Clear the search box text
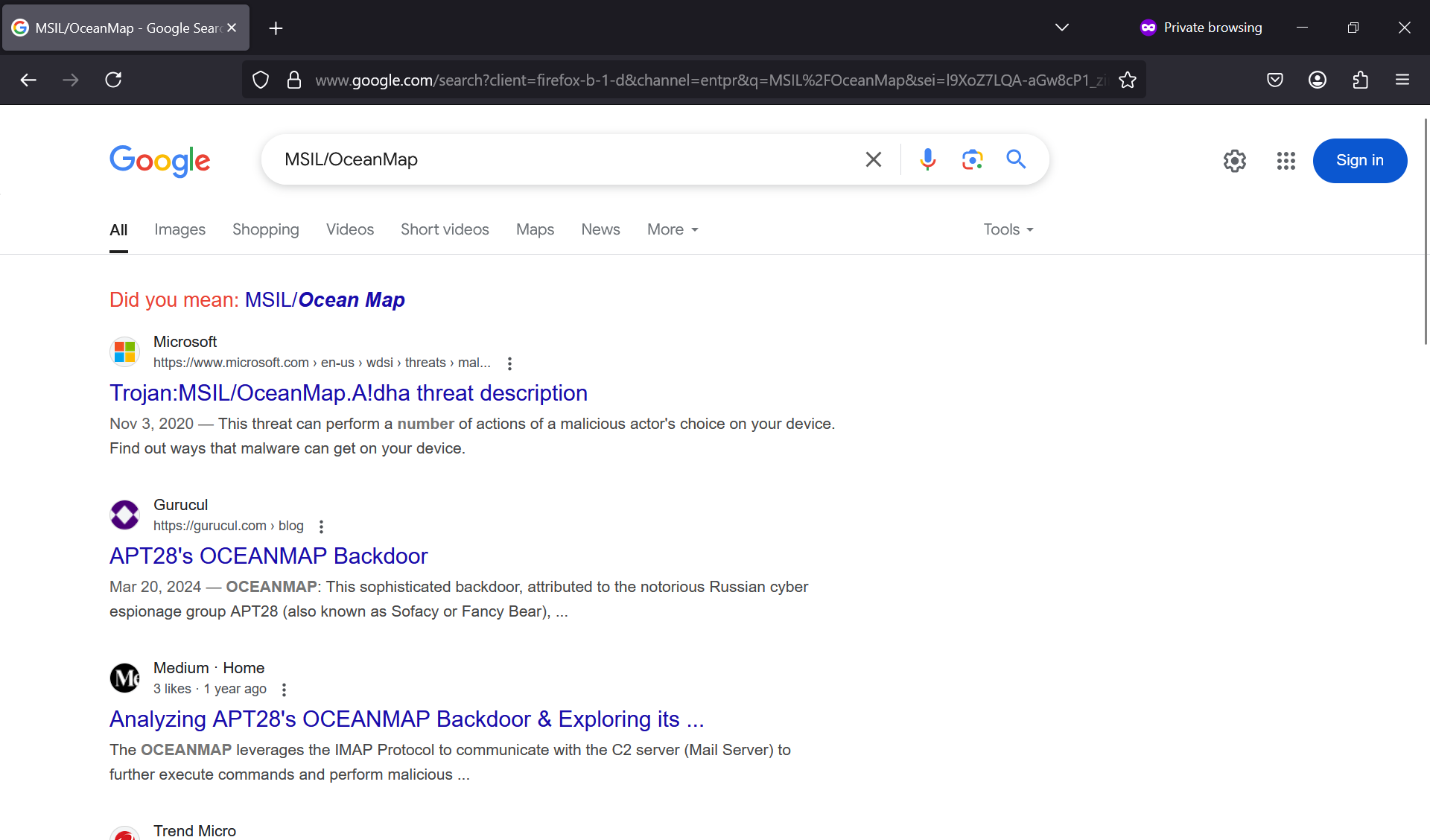 (874, 159)
